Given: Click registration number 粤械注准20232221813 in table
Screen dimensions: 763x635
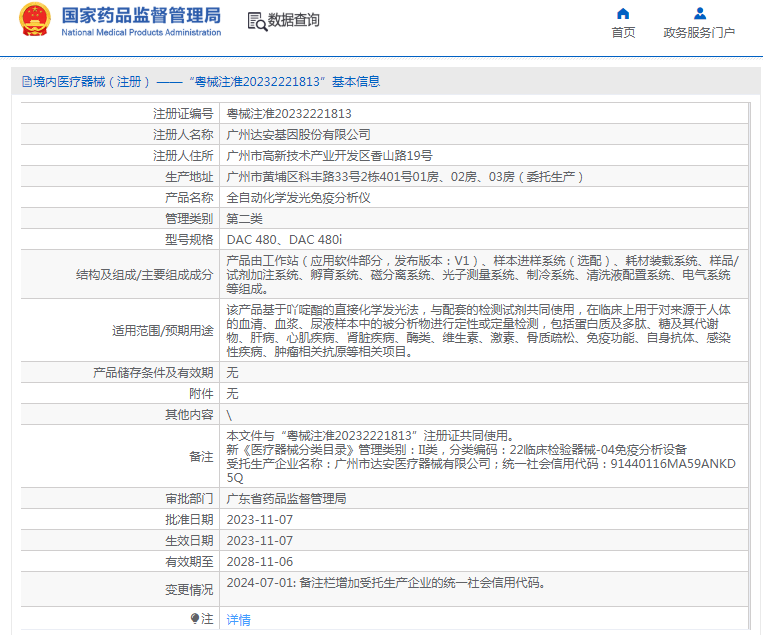Looking at the screenshot, I should tap(289, 114).
